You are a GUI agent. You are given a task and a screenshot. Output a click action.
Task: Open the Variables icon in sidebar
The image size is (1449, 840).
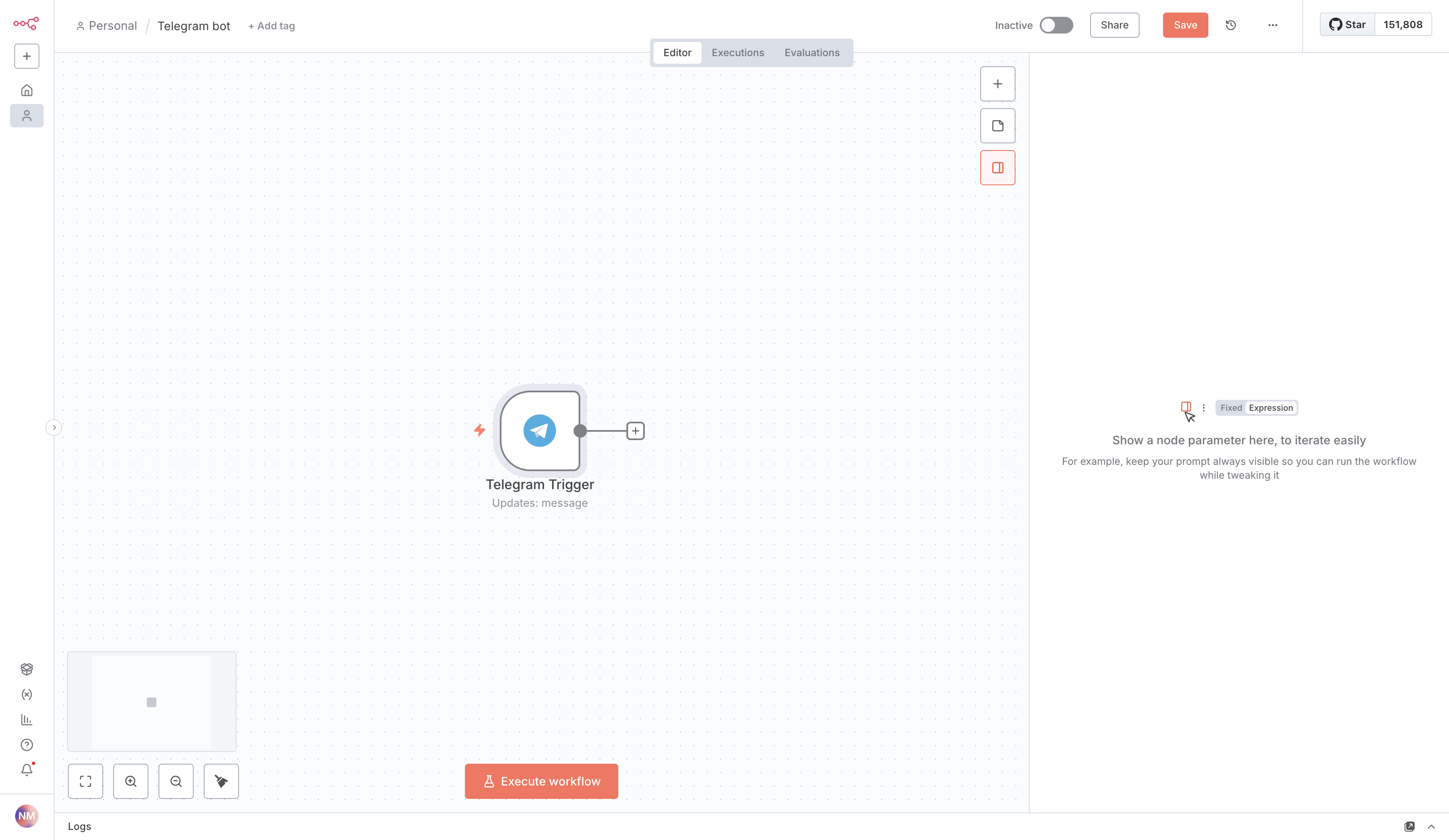pos(26,695)
